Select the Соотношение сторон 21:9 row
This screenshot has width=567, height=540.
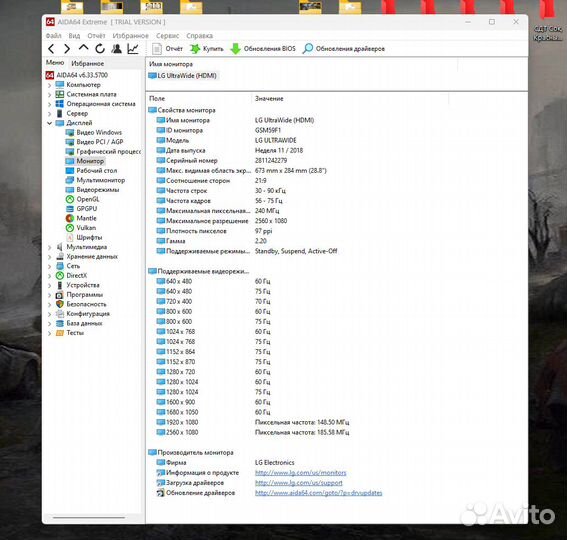click(x=212, y=180)
